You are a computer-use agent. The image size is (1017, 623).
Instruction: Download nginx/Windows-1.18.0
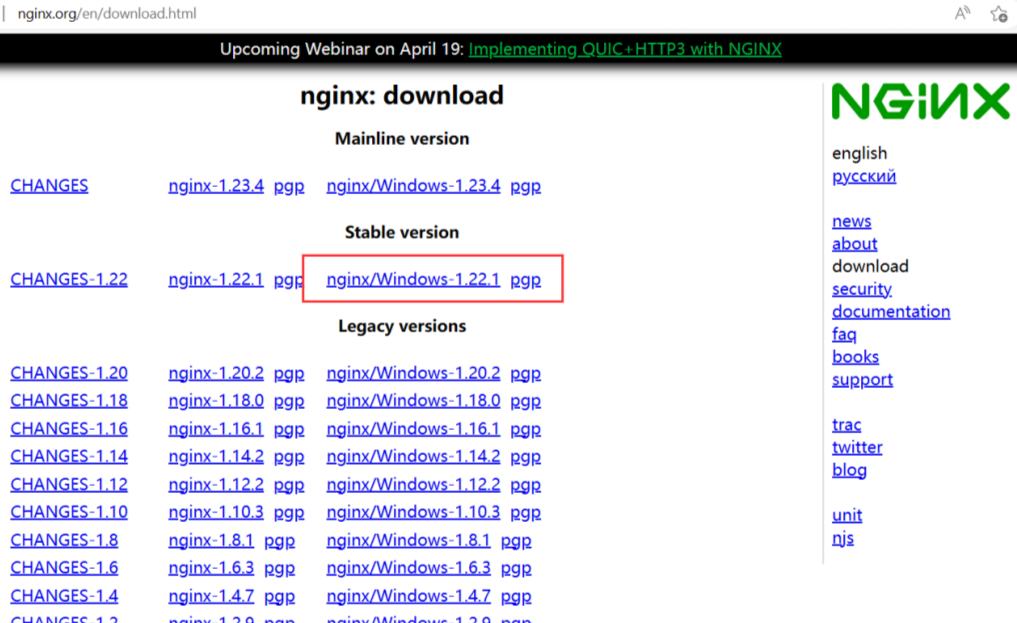coord(413,401)
